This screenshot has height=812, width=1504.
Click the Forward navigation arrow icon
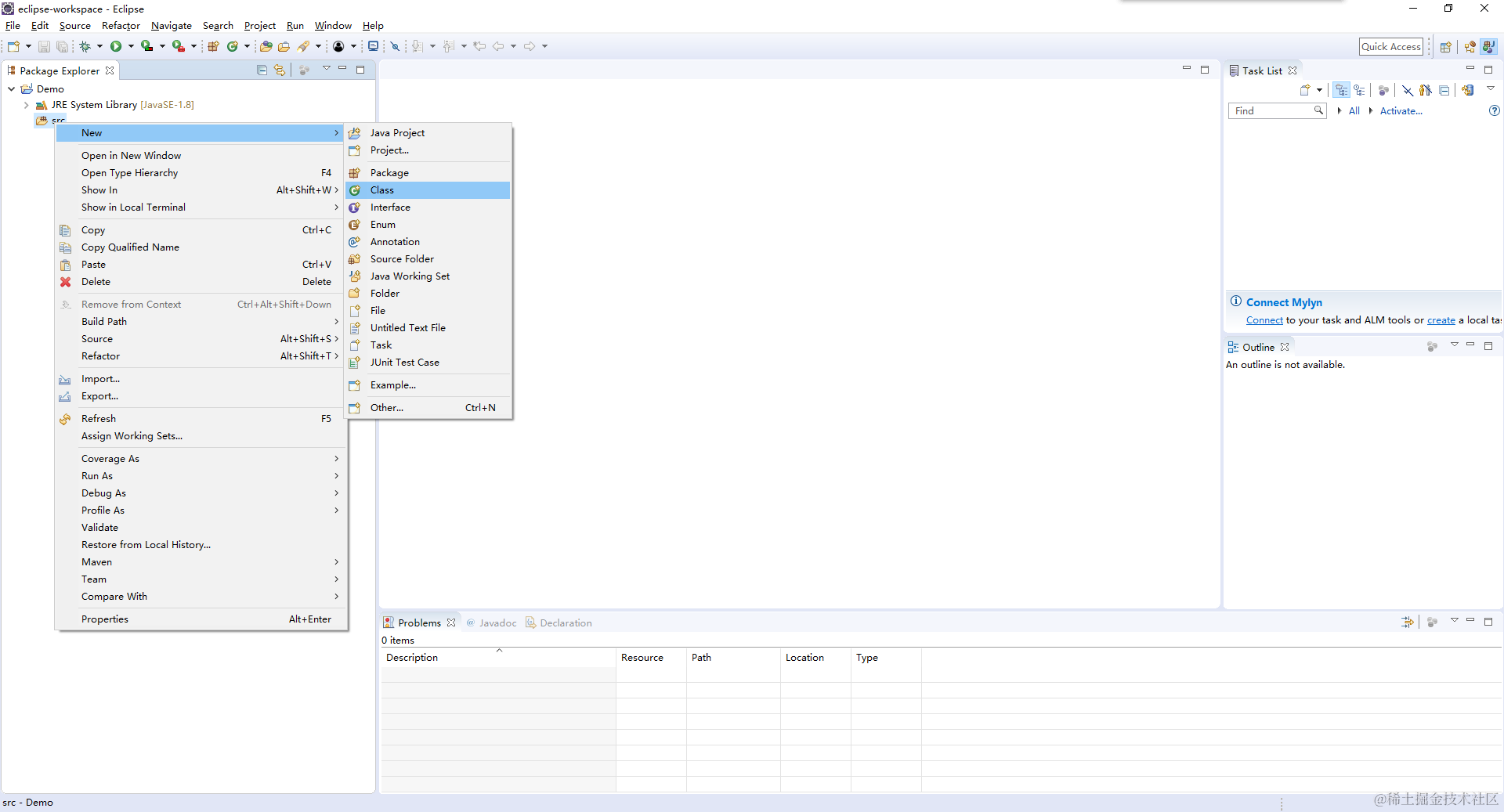[530, 46]
